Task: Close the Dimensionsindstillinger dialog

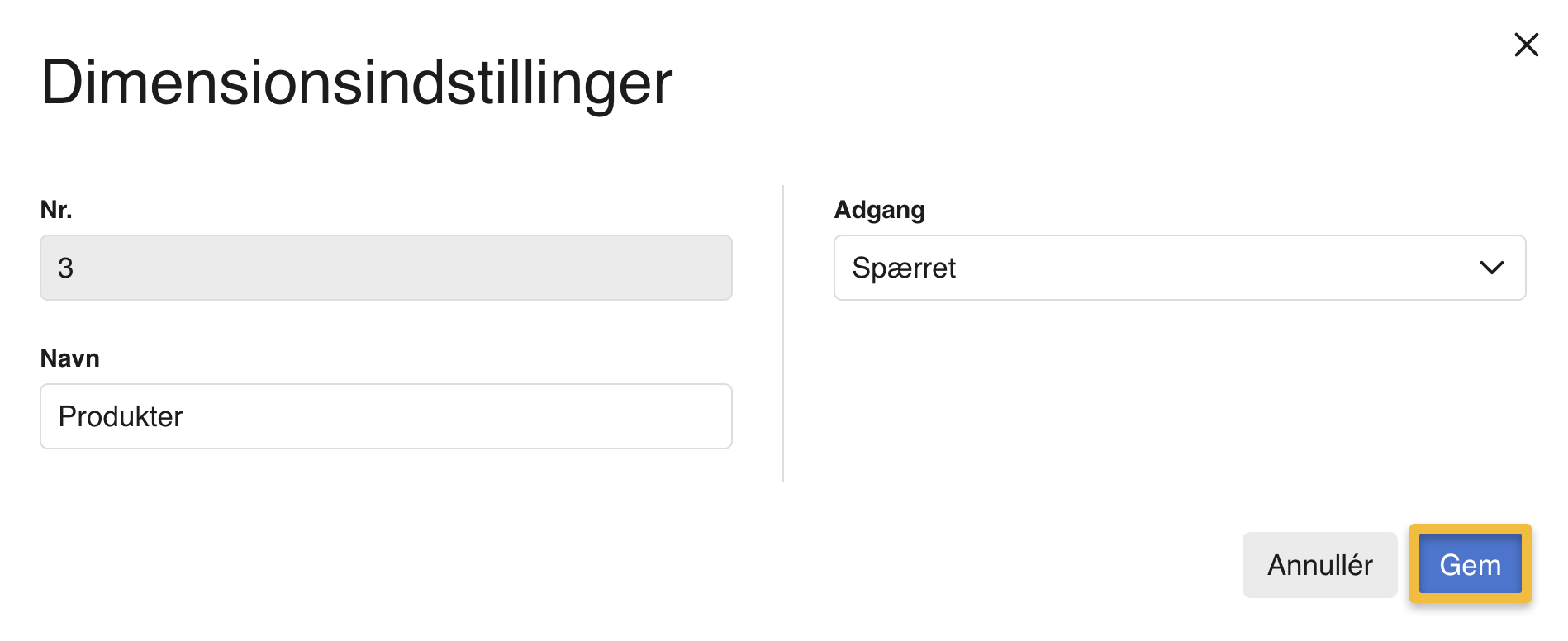Action: [1527, 45]
